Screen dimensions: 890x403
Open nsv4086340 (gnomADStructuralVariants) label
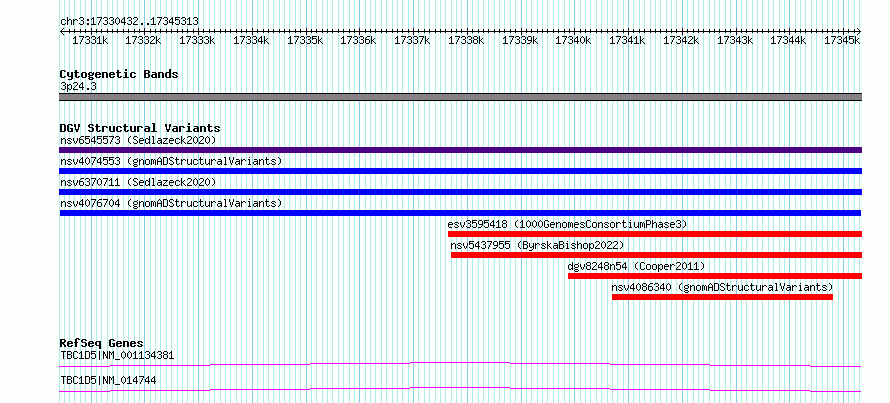[722, 287]
